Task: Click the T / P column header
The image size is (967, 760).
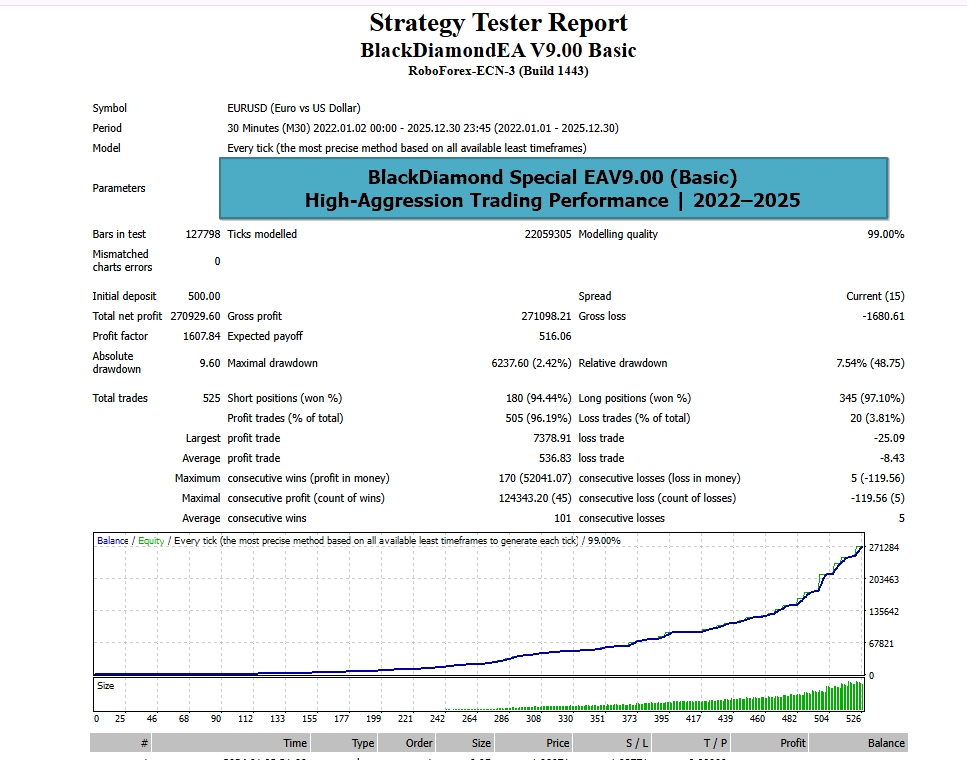Action: 715,743
